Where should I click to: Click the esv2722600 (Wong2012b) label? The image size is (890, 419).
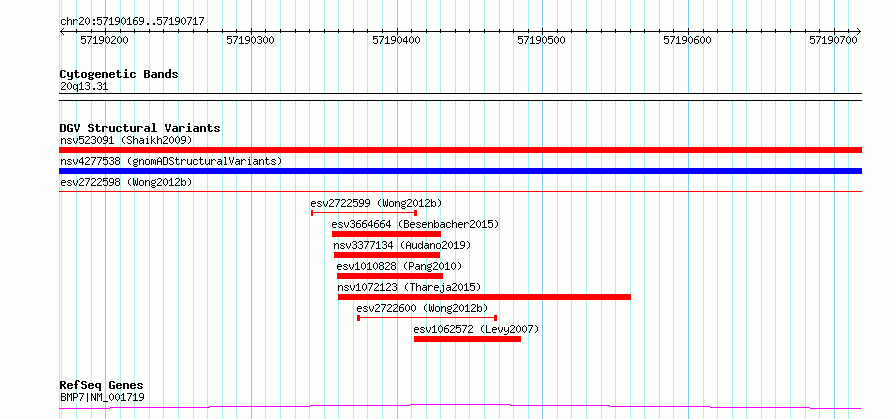click(422, 308)
